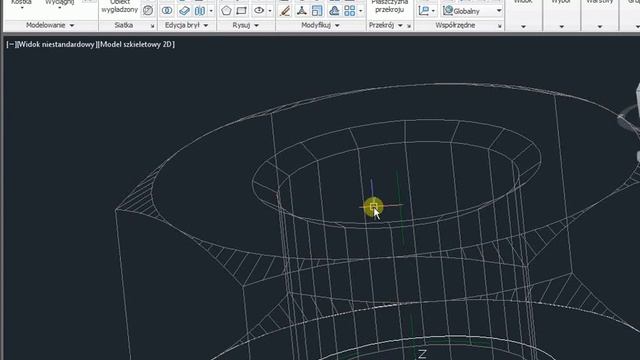This screenshot has width=640, height=360.
Task: Click the blue slice icon in Edycja brył
Action: click(x=200, y=11)
